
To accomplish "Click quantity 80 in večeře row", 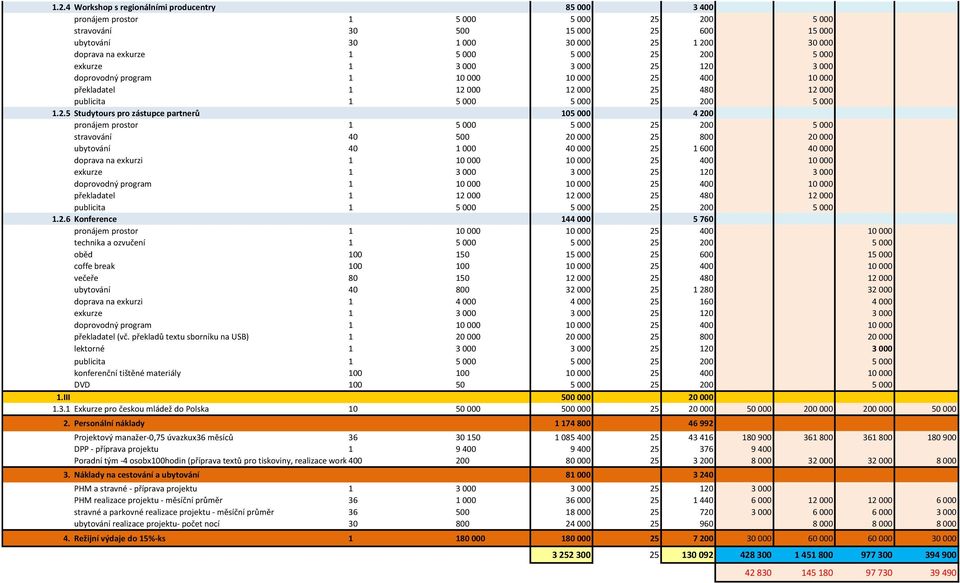I will [353, 278].
